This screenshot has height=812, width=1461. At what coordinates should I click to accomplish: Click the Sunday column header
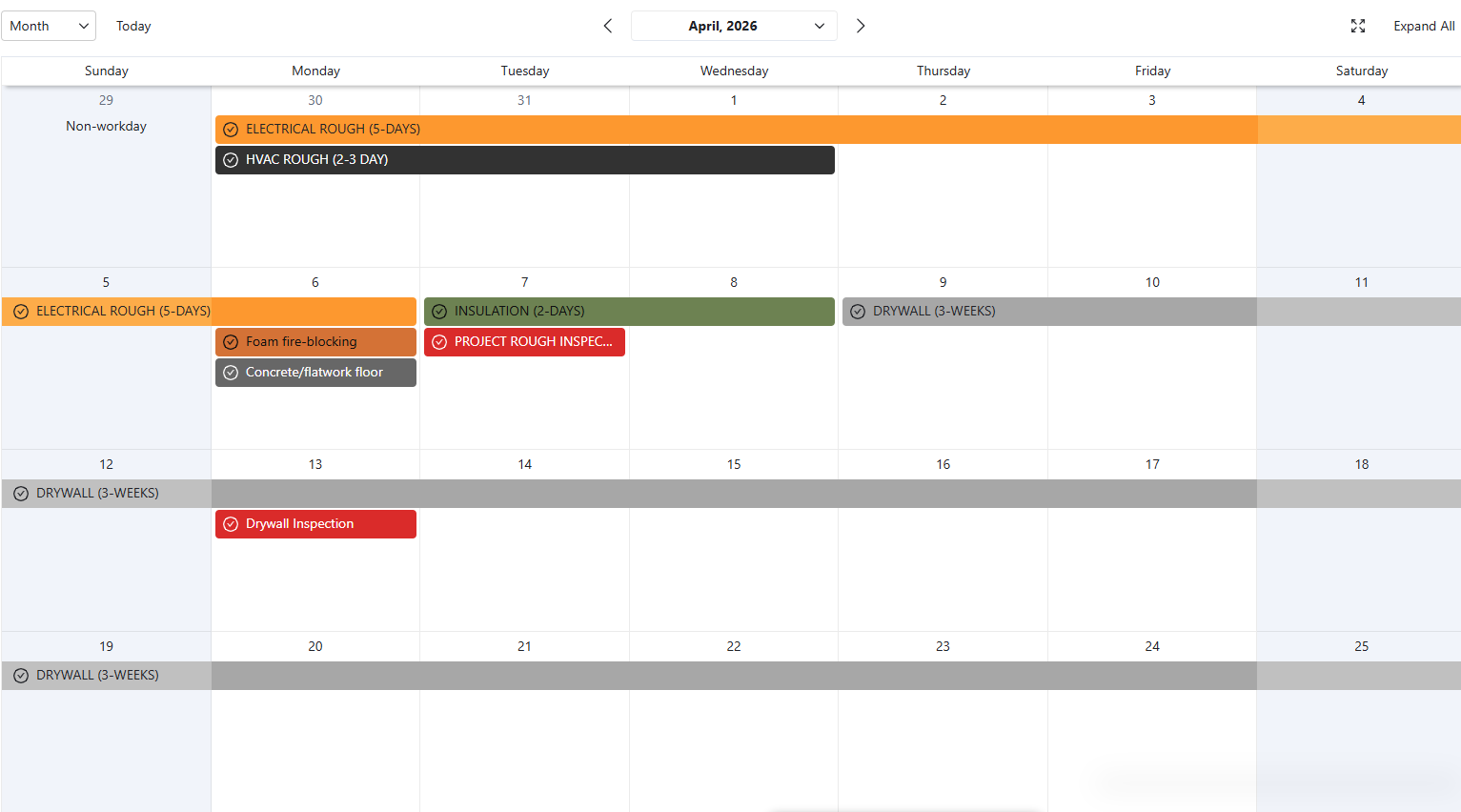106,71
